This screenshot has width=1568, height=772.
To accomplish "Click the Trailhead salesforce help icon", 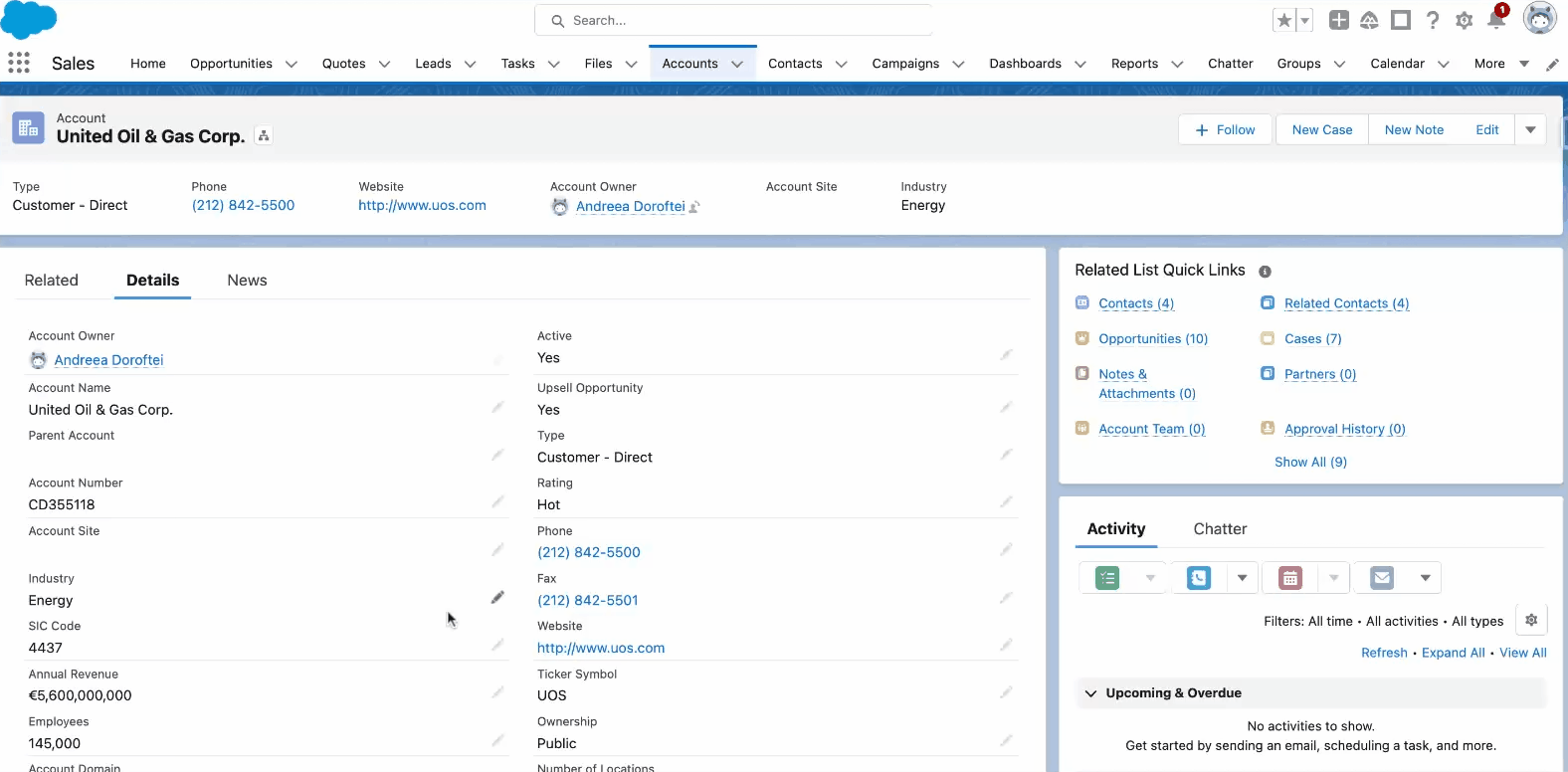I will click(1370, 20).
